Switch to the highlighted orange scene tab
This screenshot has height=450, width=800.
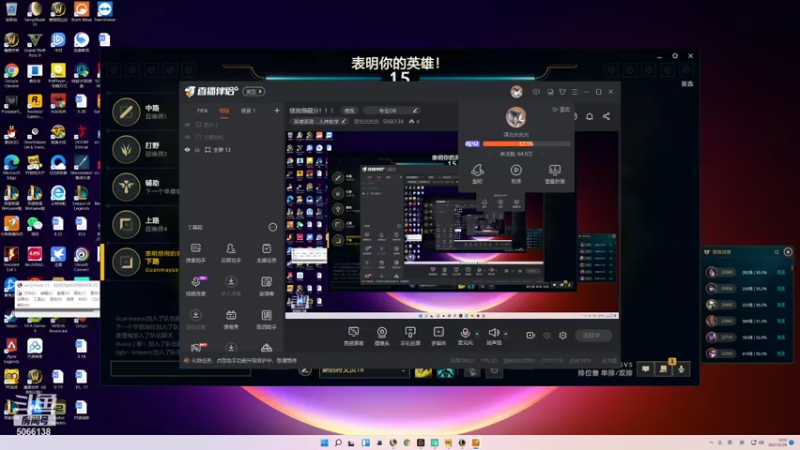pyautogui.click(x=224, y=111)
